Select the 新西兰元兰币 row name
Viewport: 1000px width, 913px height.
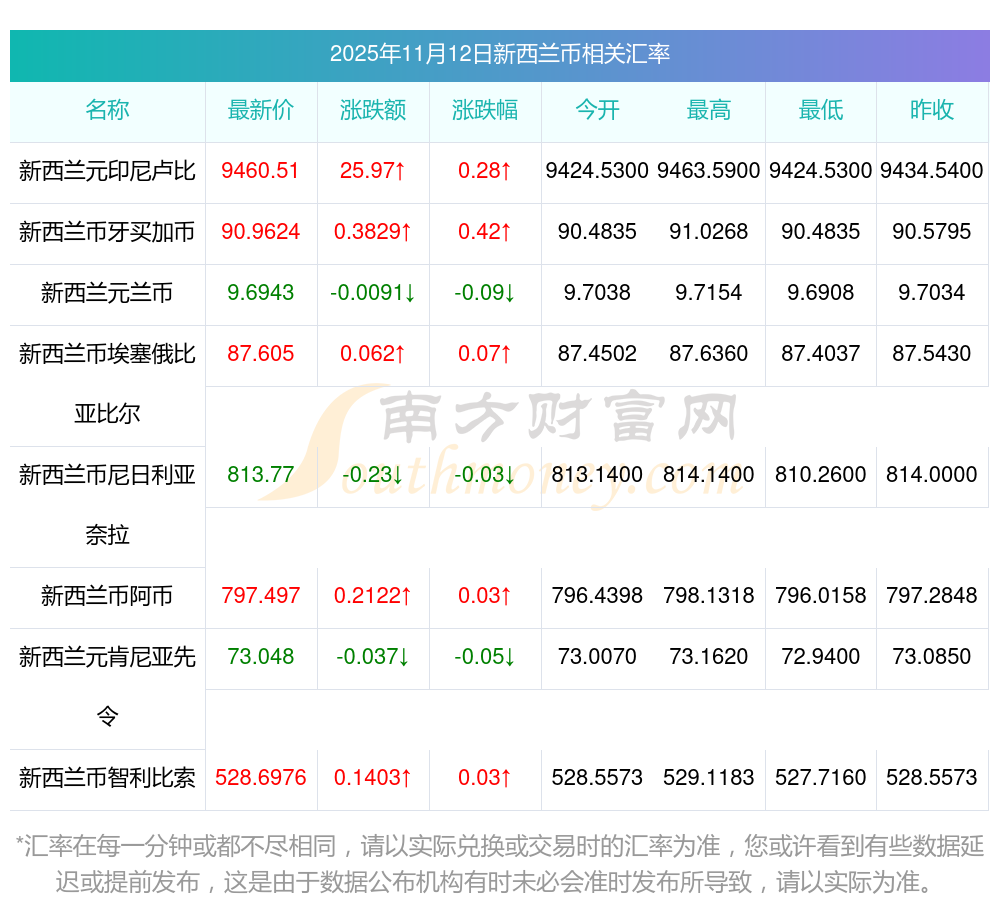pyautogui.click(x=107, y=293)
